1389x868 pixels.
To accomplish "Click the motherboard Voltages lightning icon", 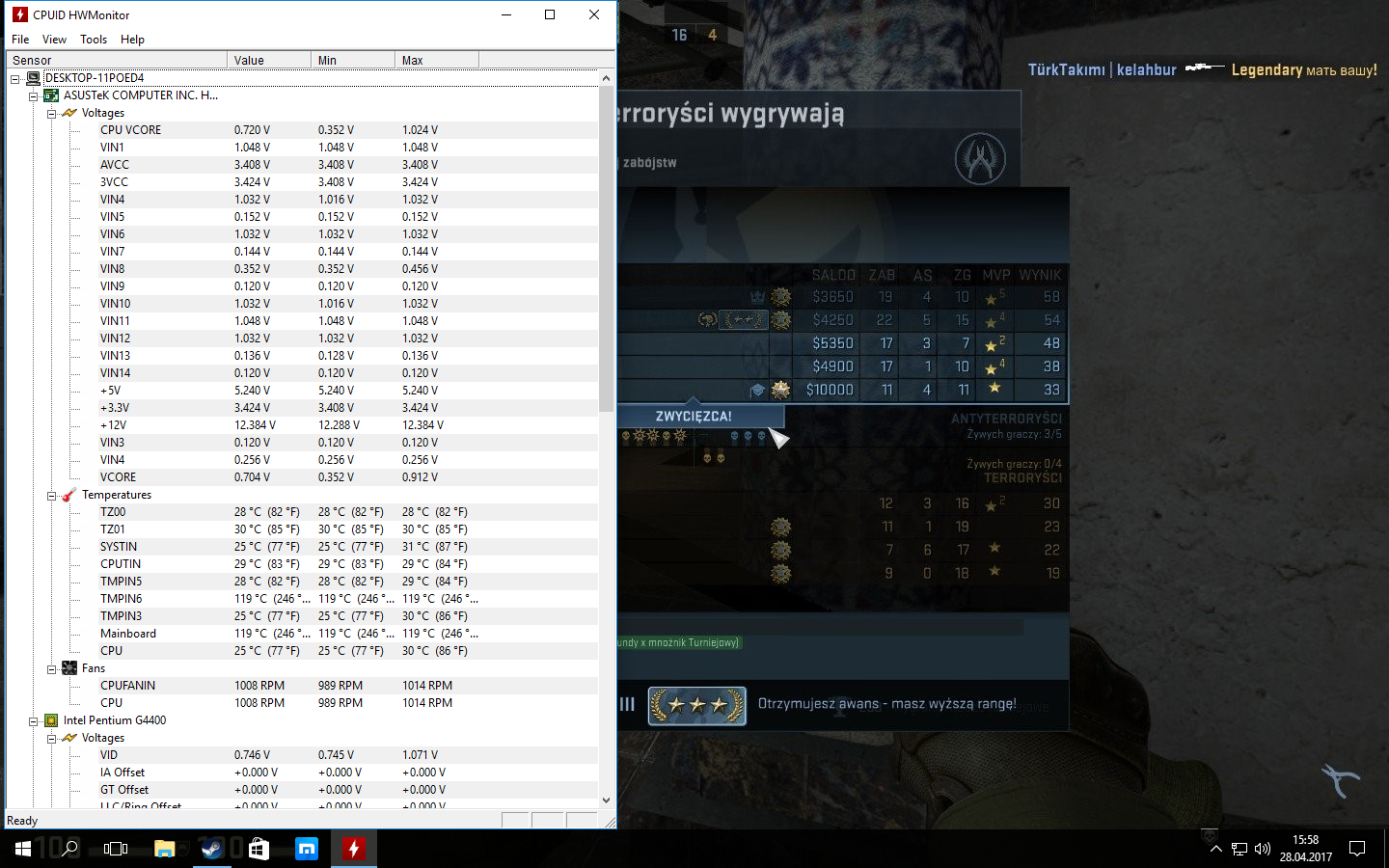I will pyautogui.click(x=69, y=113).
